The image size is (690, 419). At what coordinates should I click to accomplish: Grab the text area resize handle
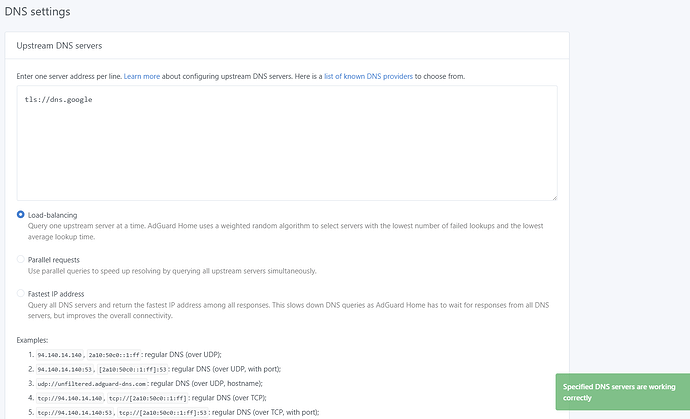coord(552,196)
